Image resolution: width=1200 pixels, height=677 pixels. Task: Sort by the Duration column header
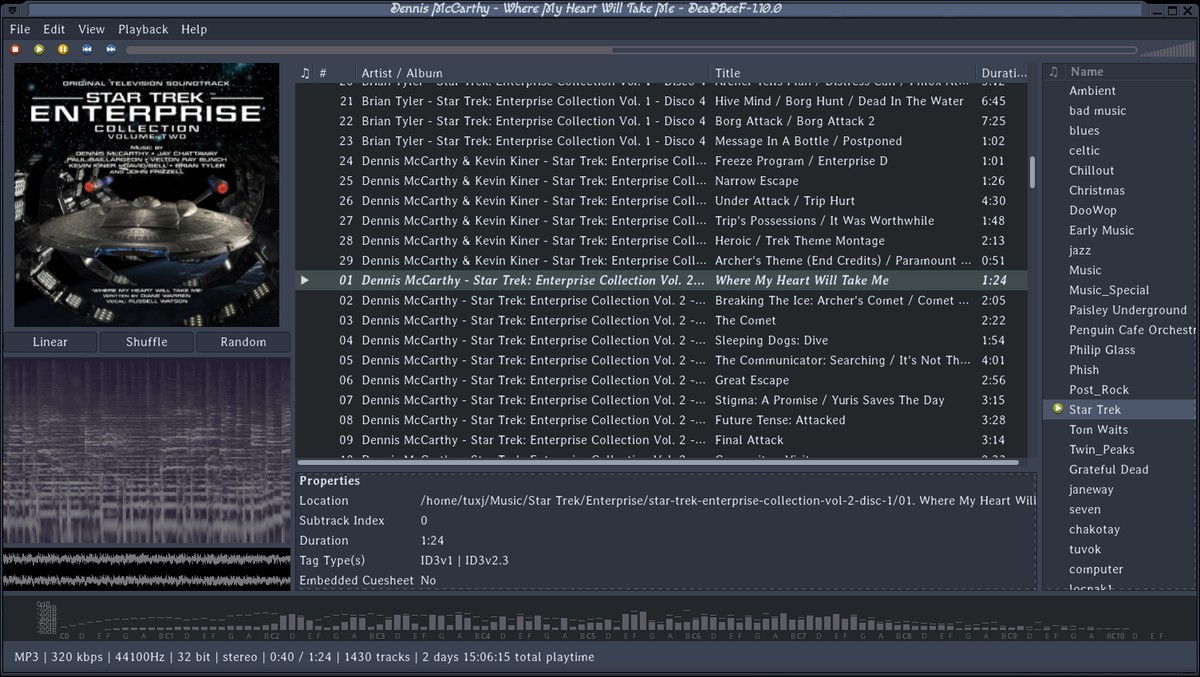[1003, 73]
